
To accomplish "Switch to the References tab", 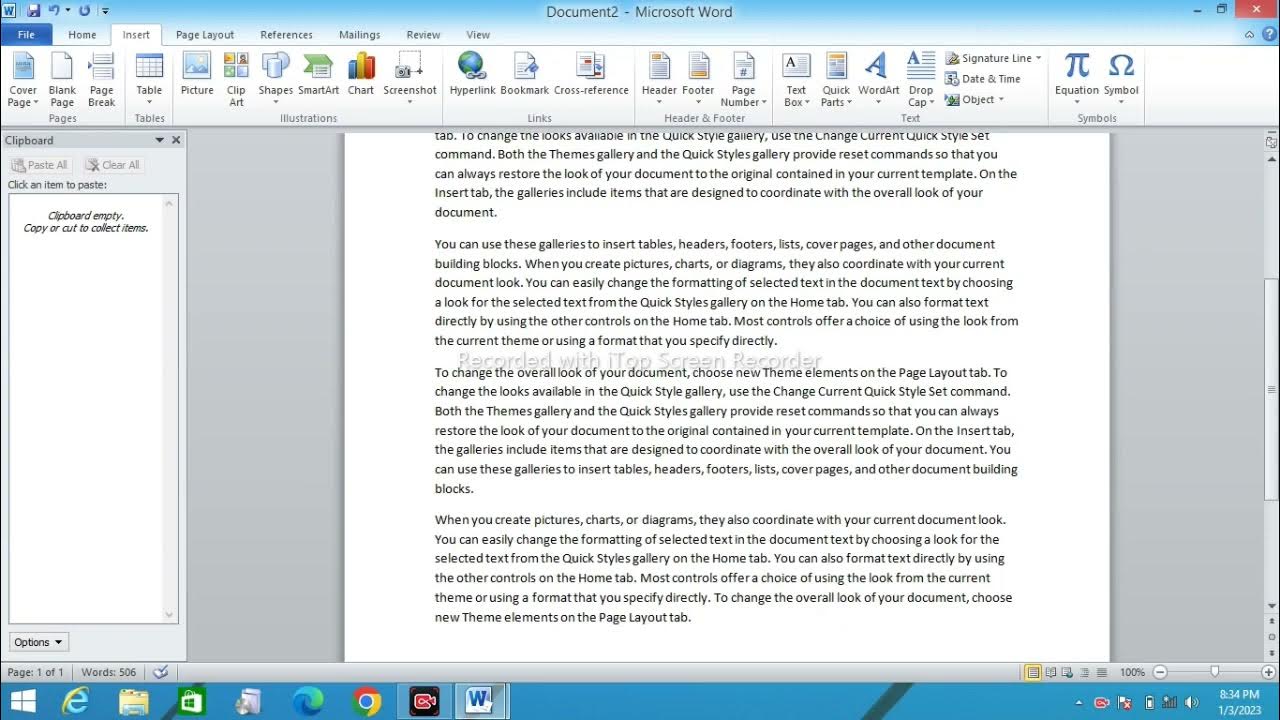I will point(287,34).
